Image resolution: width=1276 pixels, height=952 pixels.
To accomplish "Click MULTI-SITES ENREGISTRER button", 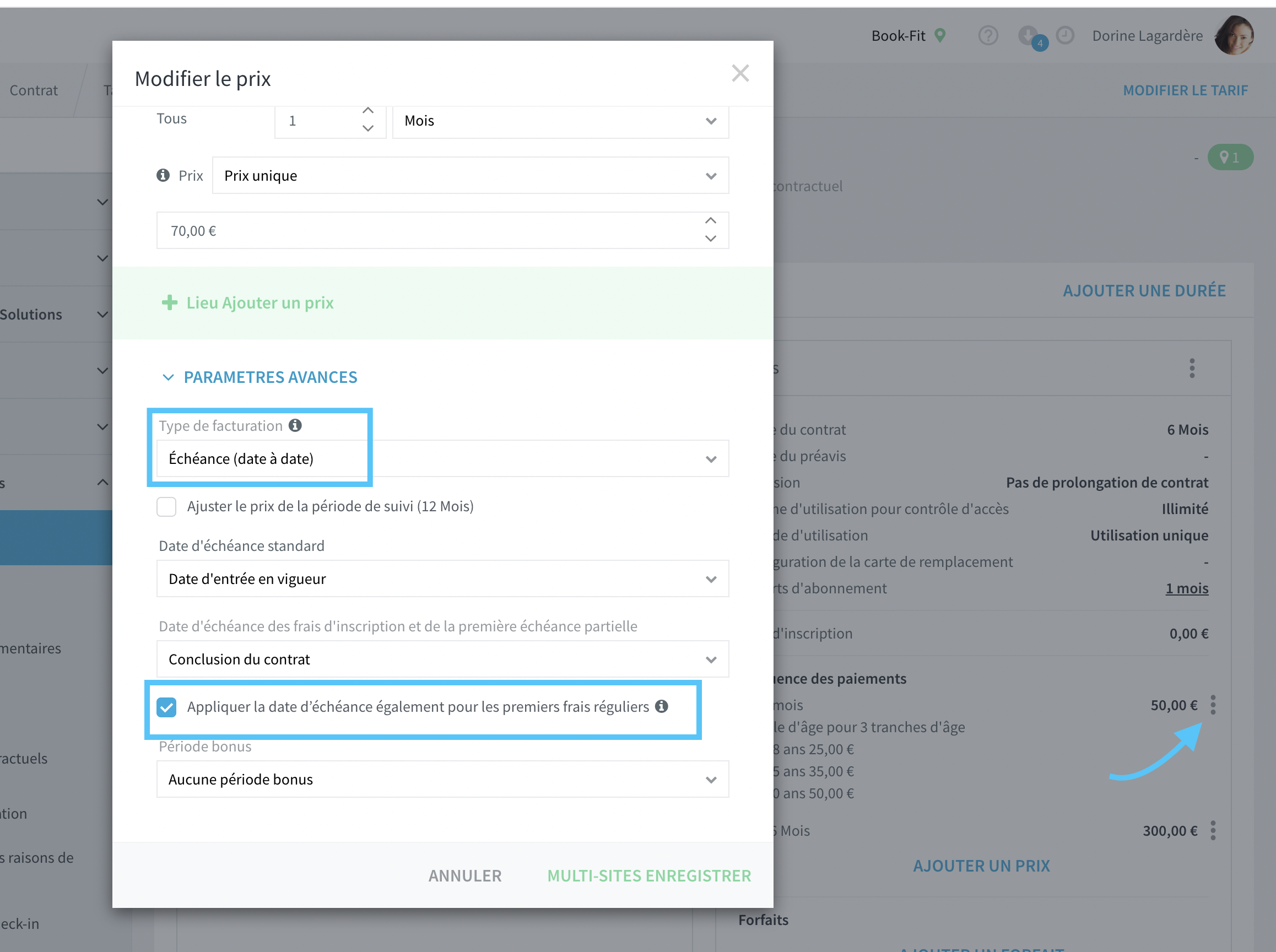I will pos(649,875).
